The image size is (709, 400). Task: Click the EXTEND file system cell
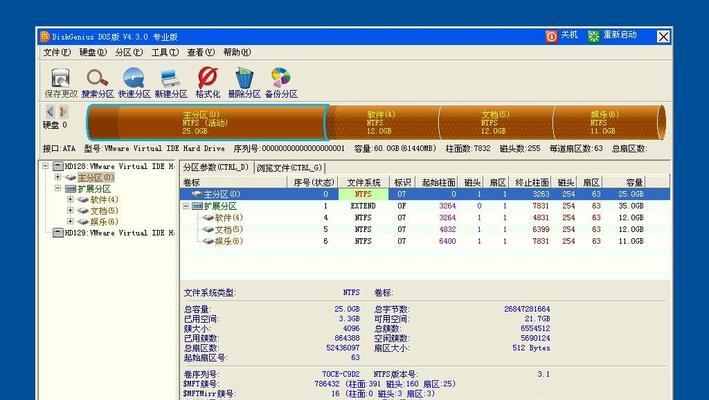pyautogui.click(x=364, y=206)
